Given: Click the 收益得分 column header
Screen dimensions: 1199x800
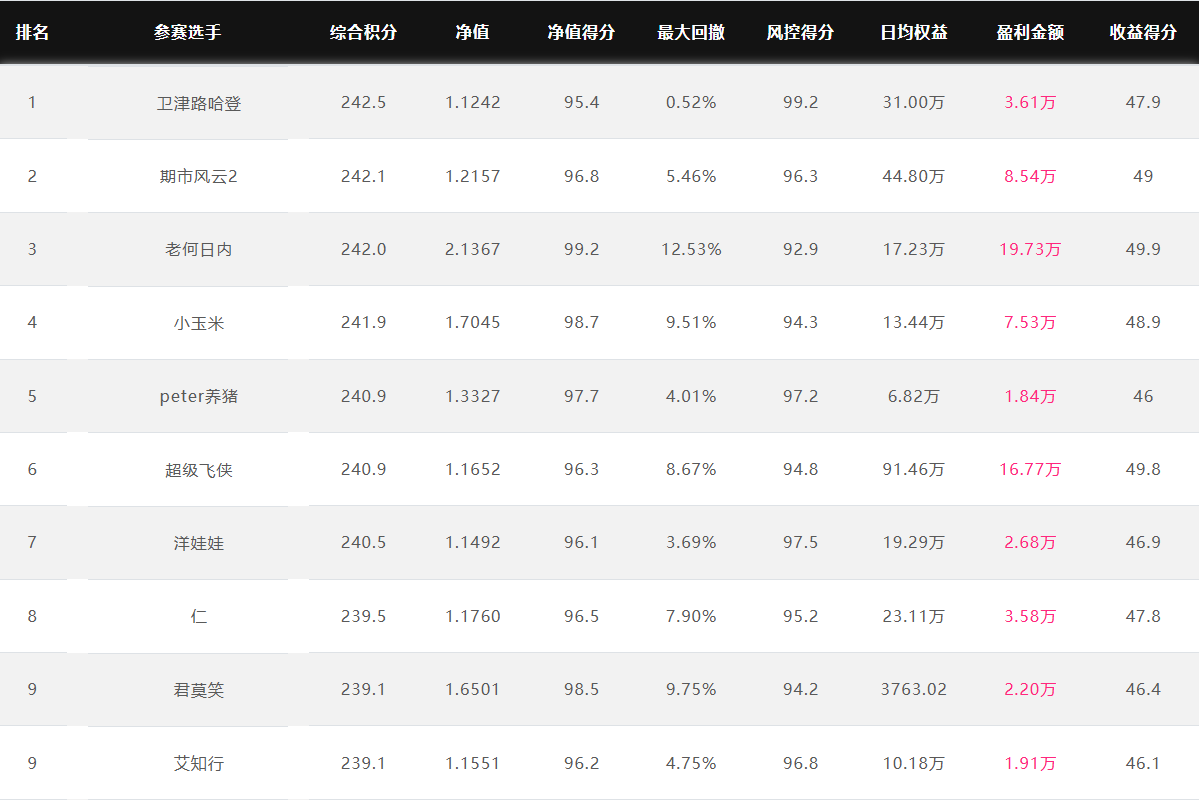Looking at the screenshot, I should click(1143, 32).
